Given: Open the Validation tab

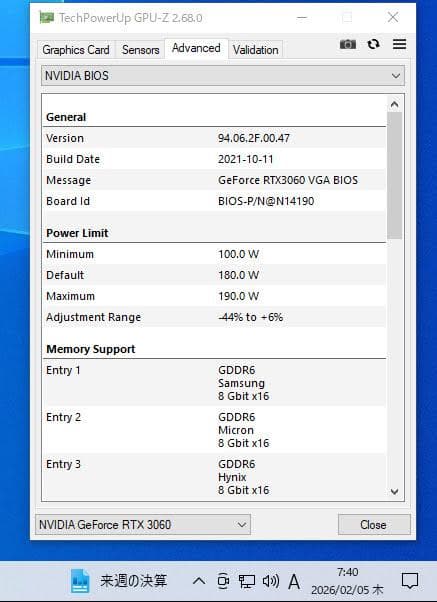Looking at the screenshot, I should (x=256, y=50).
